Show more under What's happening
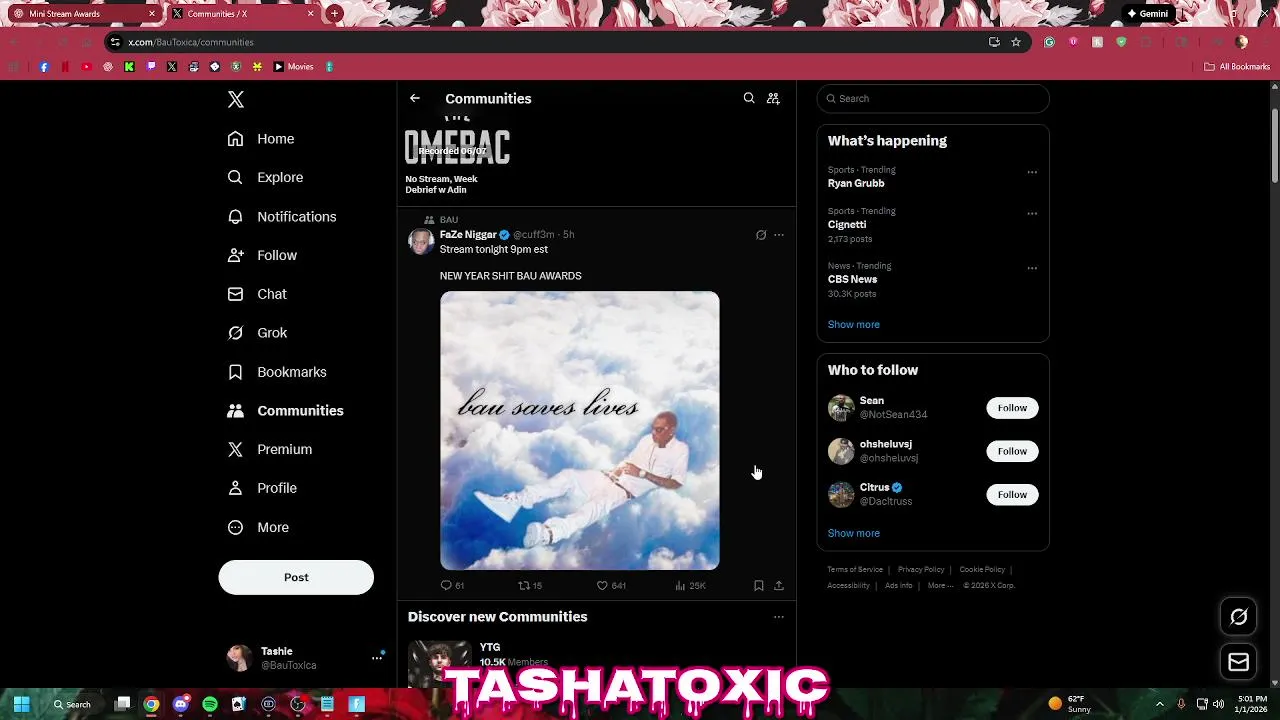Screen dimensions: 1280x720 [x=854, y=324]
